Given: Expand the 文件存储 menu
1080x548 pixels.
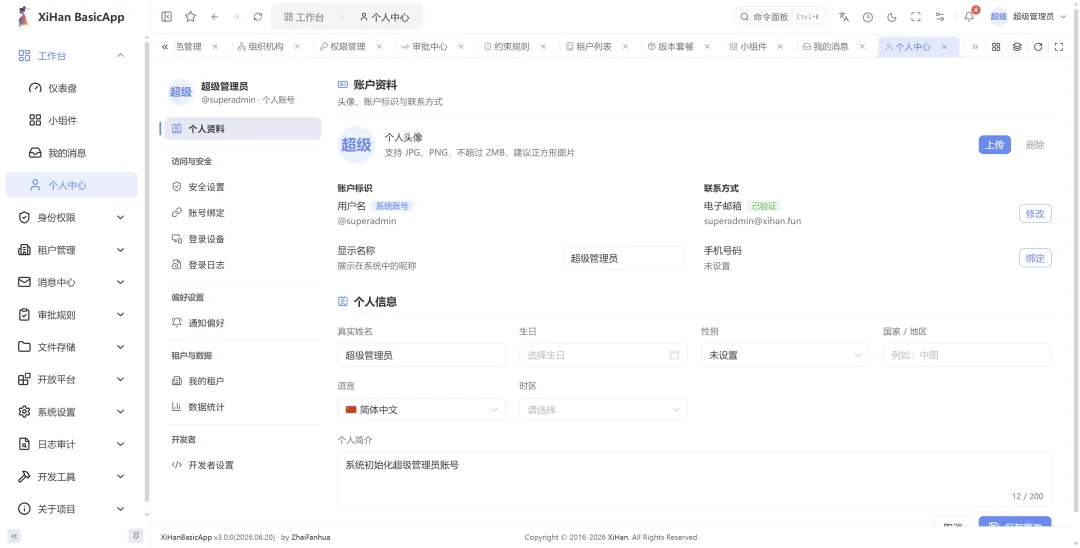Looking at the screenshot, I should [72, 347].
